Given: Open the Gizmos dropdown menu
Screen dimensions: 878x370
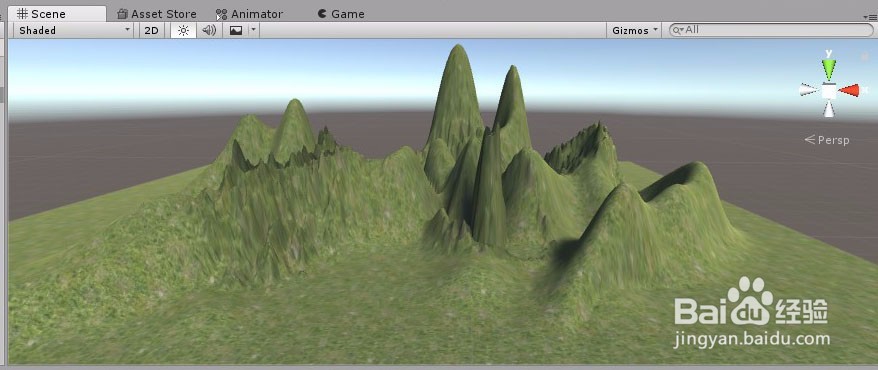Looking at the screenshot, I should (x=634, y=30).
